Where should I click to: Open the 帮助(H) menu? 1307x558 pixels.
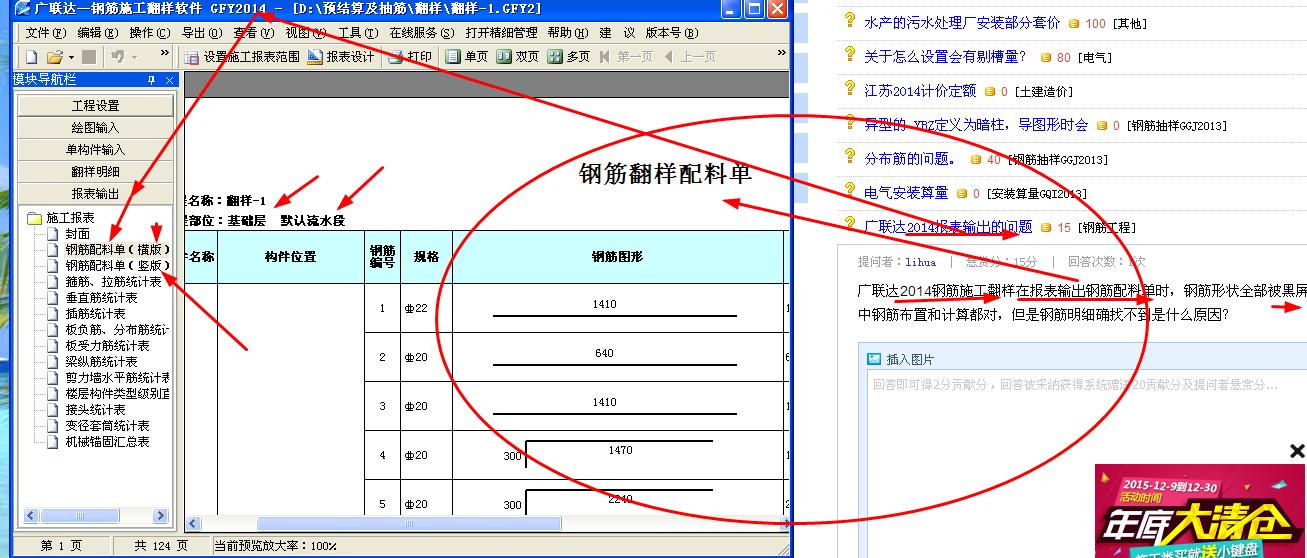(x=568, y=33)
